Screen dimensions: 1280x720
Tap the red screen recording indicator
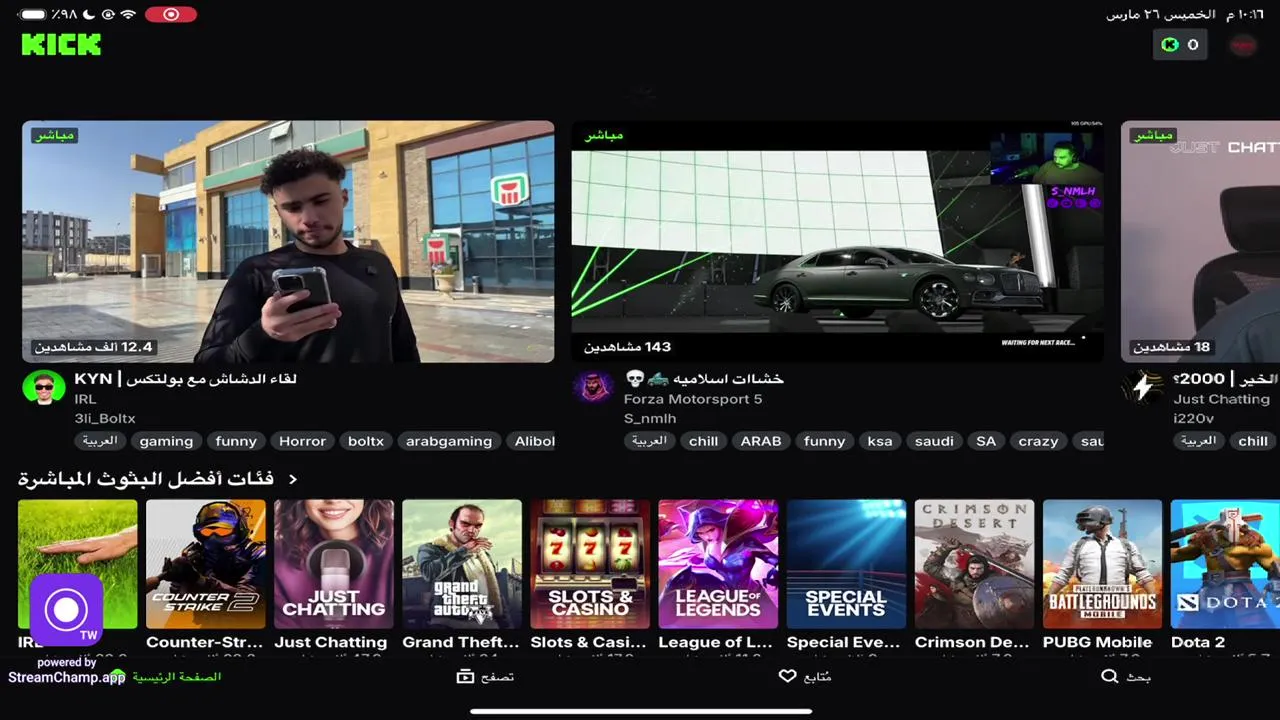[170, 15]
